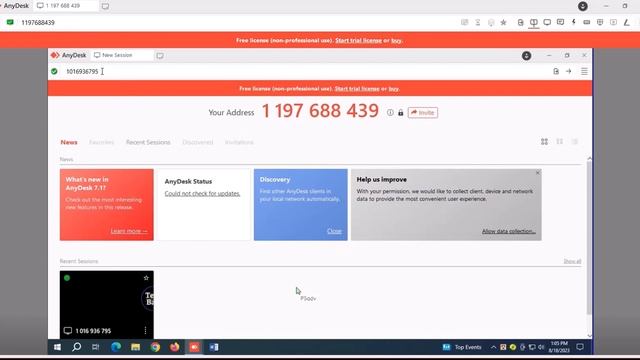Open File Explorer from the taskbar

pos(136,347)
